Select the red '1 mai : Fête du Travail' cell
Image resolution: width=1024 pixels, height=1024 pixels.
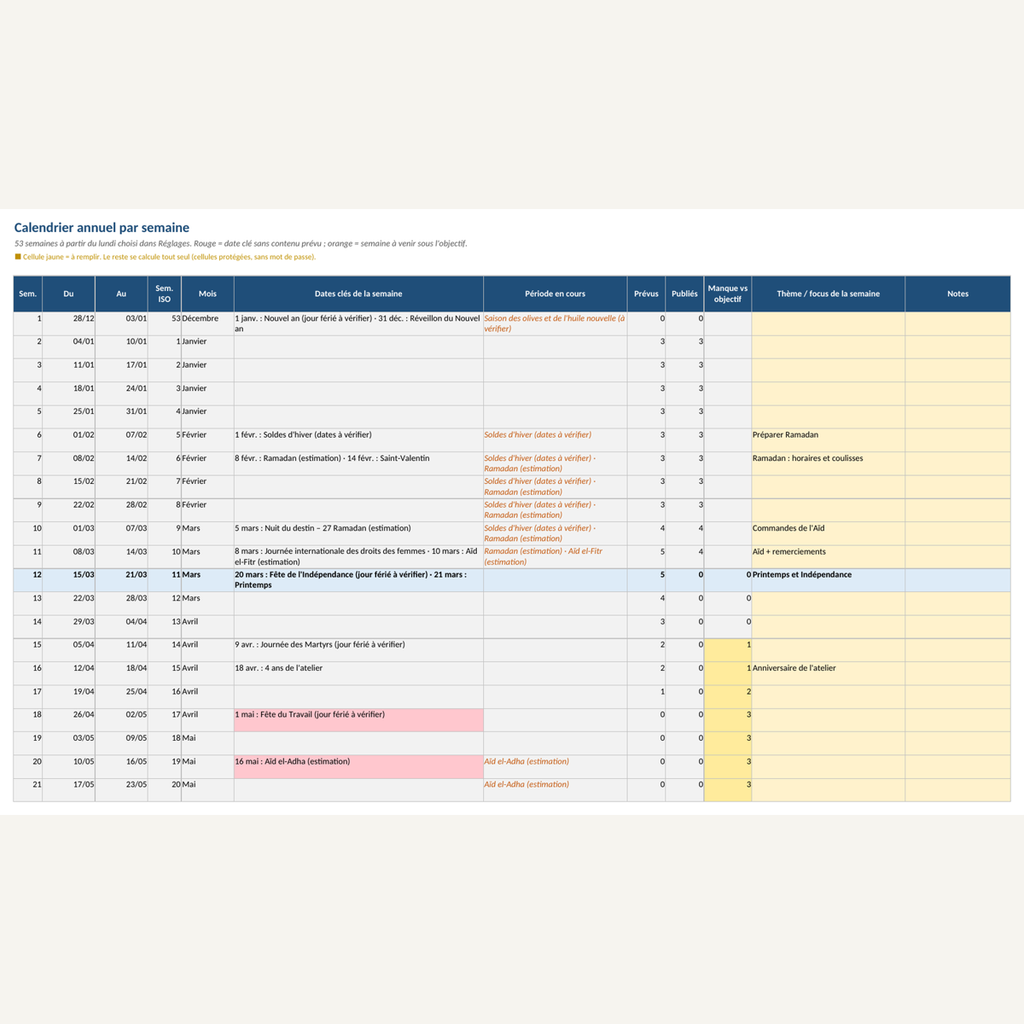pyautogui.click(x=359, y=720)
